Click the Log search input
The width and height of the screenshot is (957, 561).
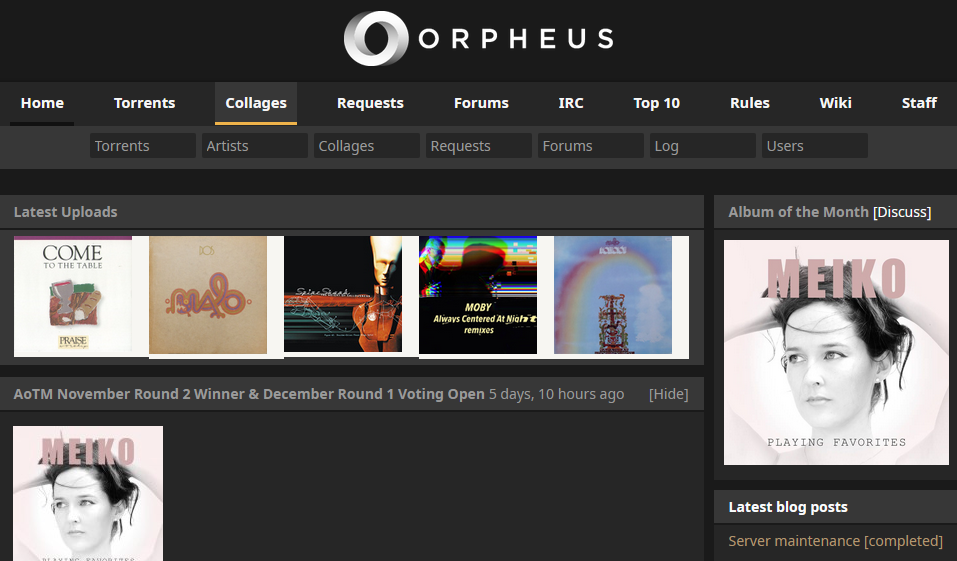pyautogui.click(x=702, y=146)
